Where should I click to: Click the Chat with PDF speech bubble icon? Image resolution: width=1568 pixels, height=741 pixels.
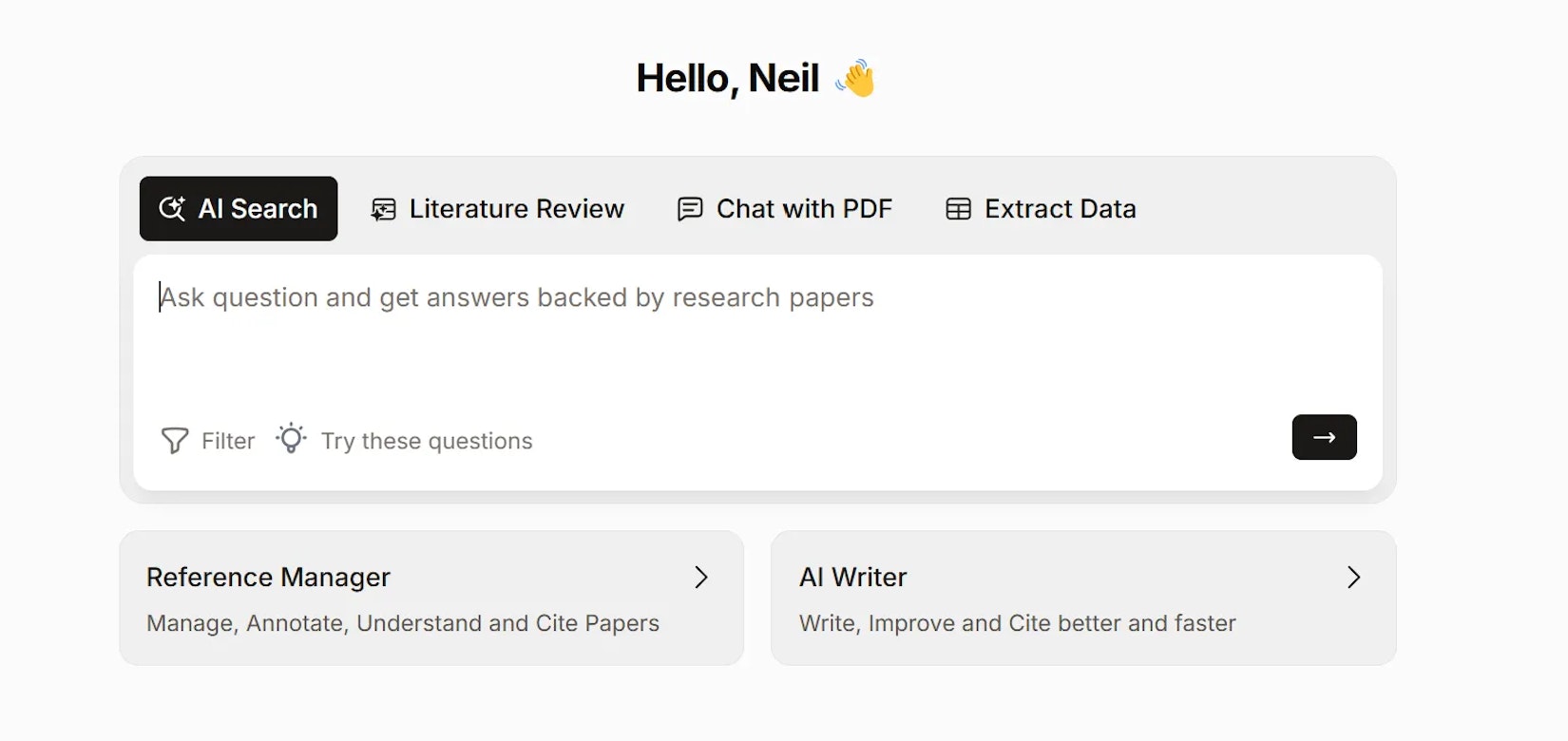pos(690,209)
